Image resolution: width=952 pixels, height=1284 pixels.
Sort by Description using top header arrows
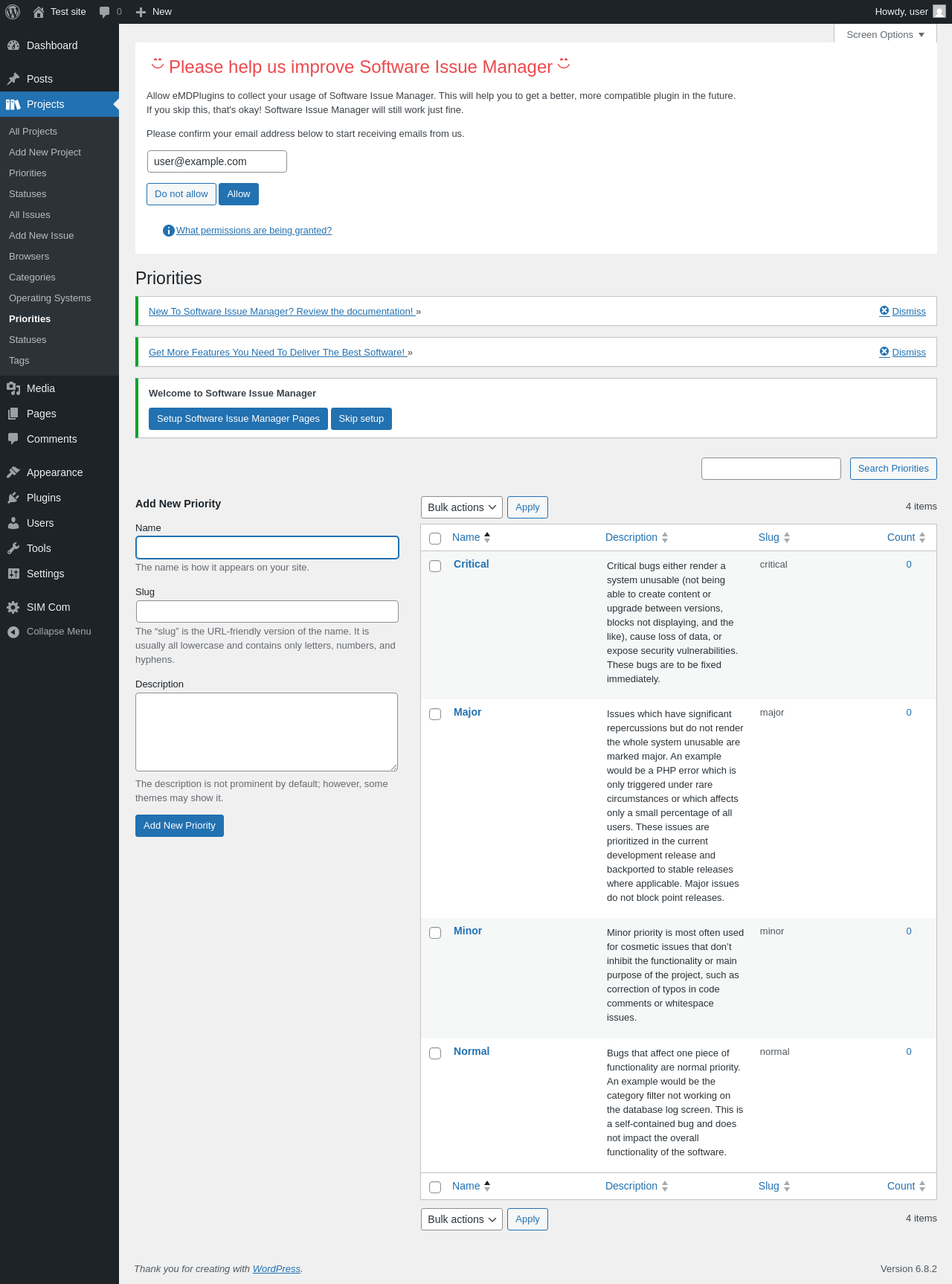point(665,537)
